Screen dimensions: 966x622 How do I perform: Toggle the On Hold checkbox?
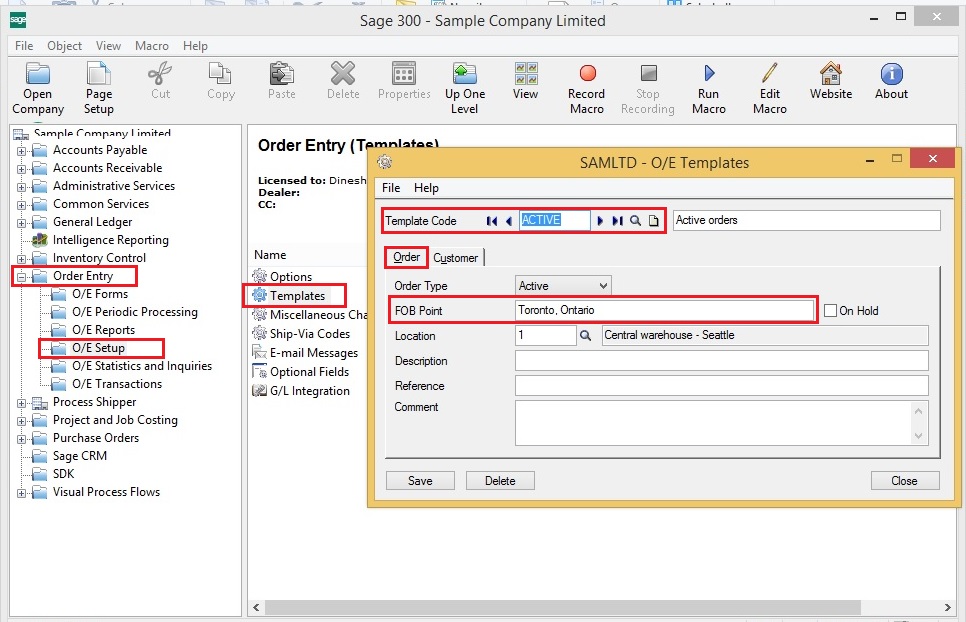point(830,311)
